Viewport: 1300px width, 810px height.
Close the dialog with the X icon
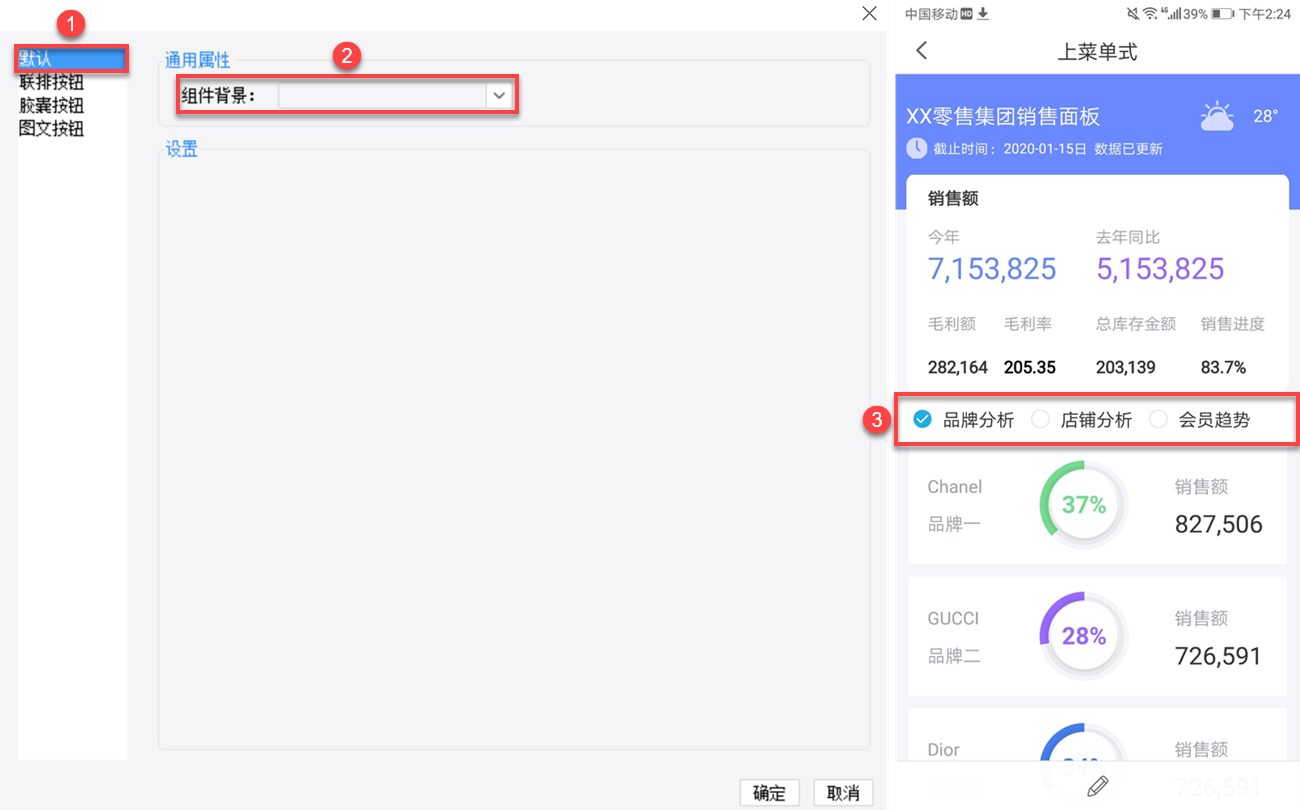pos(869,13)
